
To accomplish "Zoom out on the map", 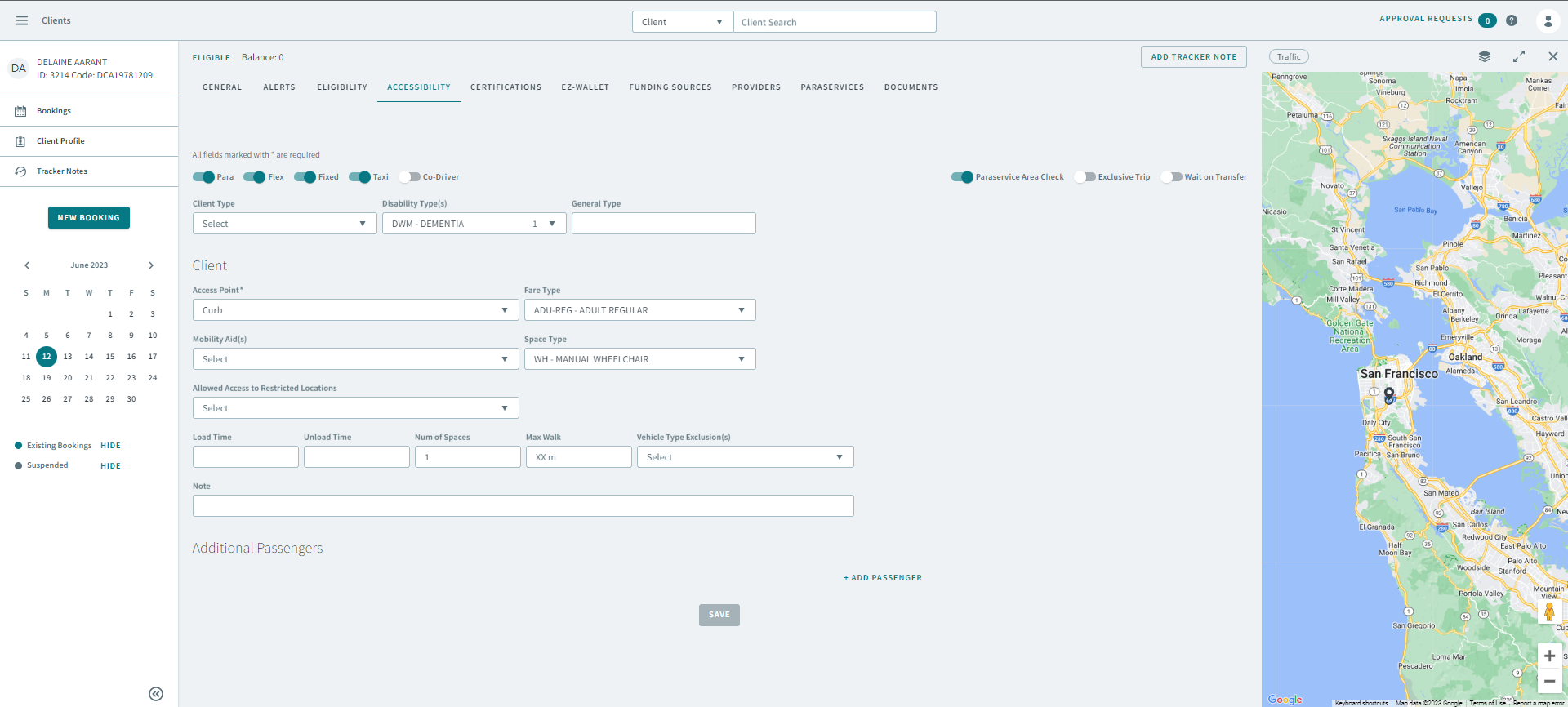I will (1549, 681).
